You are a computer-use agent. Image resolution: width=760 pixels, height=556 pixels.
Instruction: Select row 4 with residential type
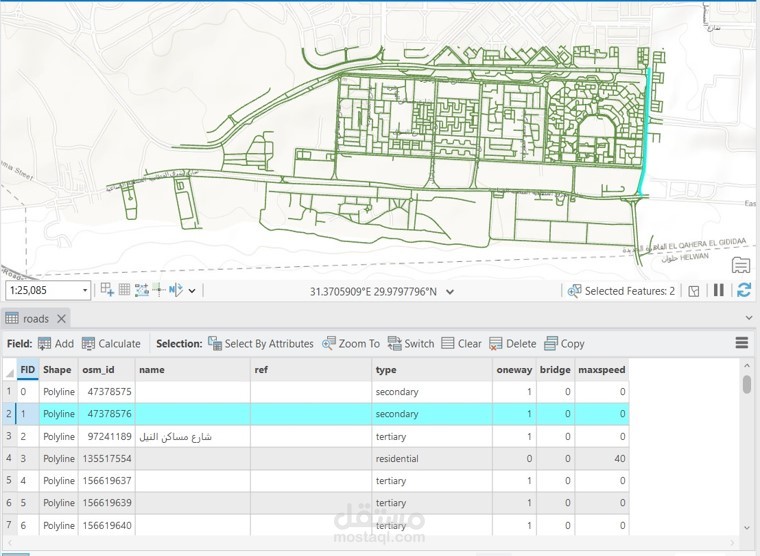click(x=10, y=458)
